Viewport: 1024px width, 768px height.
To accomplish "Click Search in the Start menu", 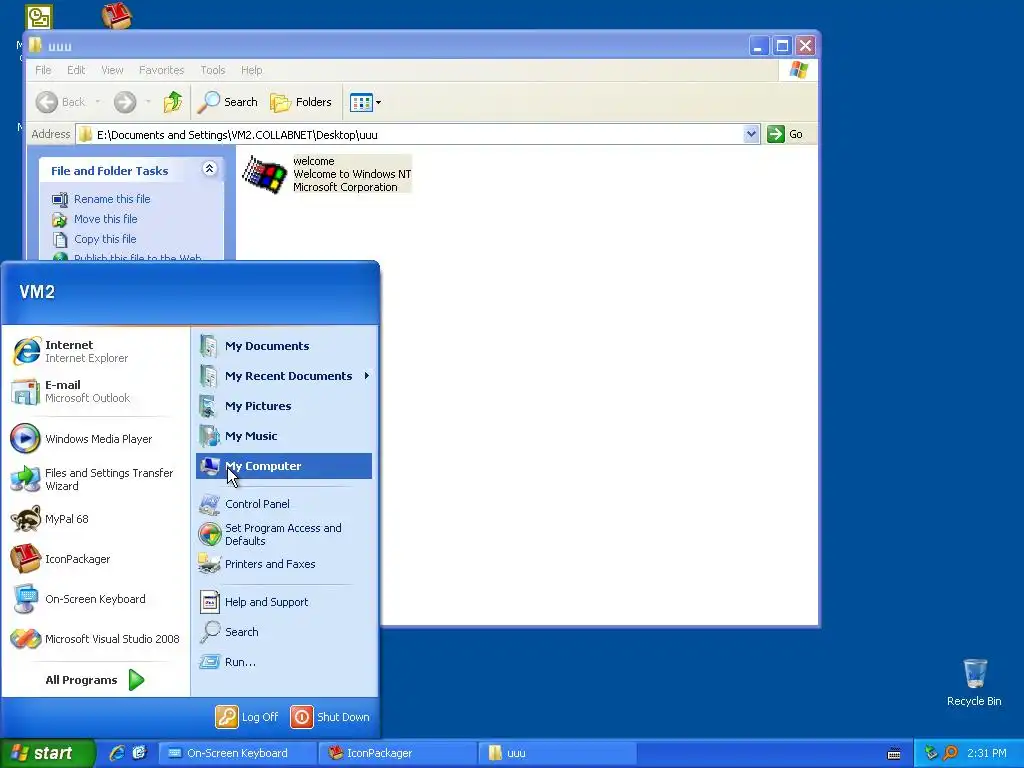I will [284, 632].
